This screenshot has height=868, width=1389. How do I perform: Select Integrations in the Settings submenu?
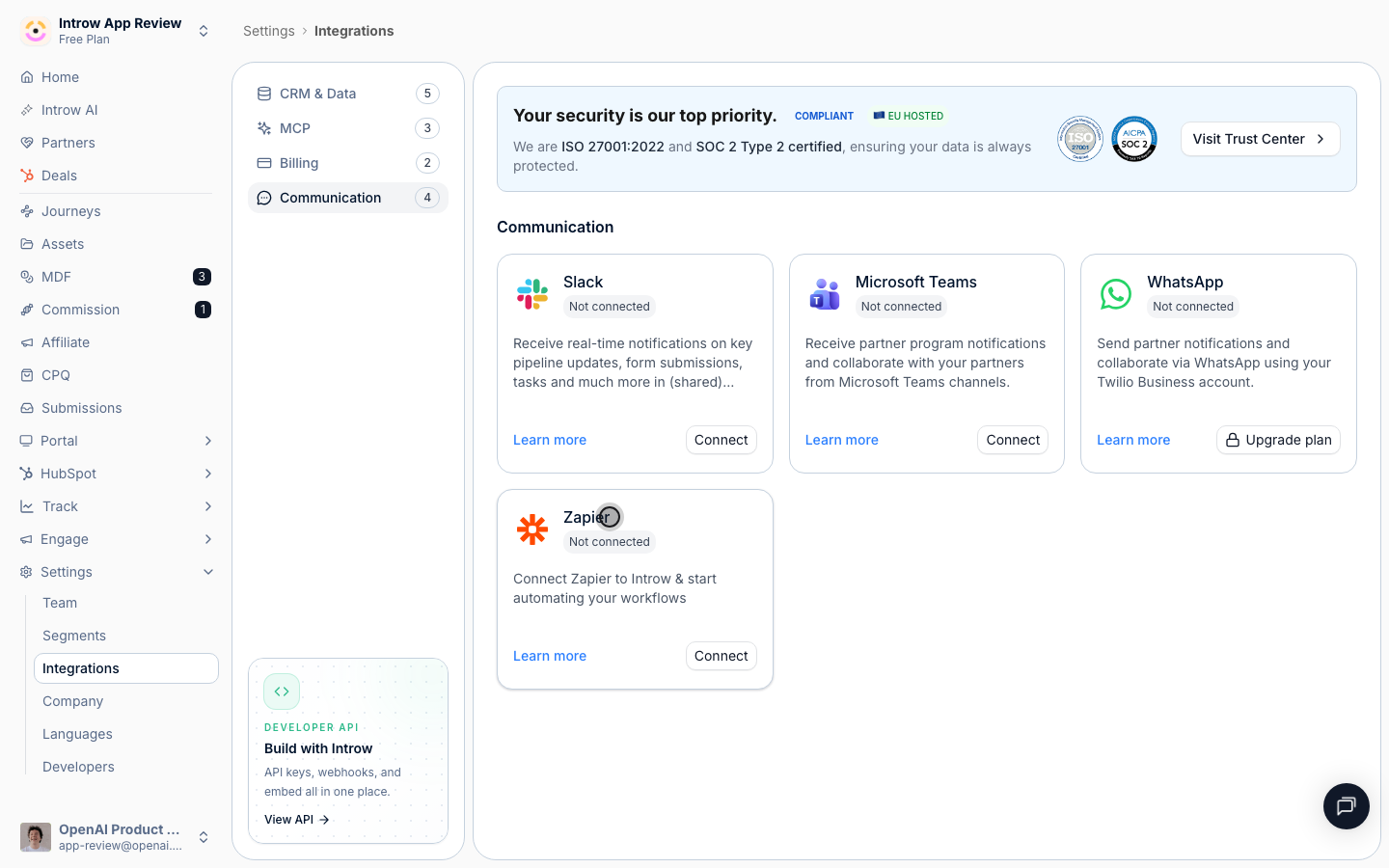coord(126,668)
